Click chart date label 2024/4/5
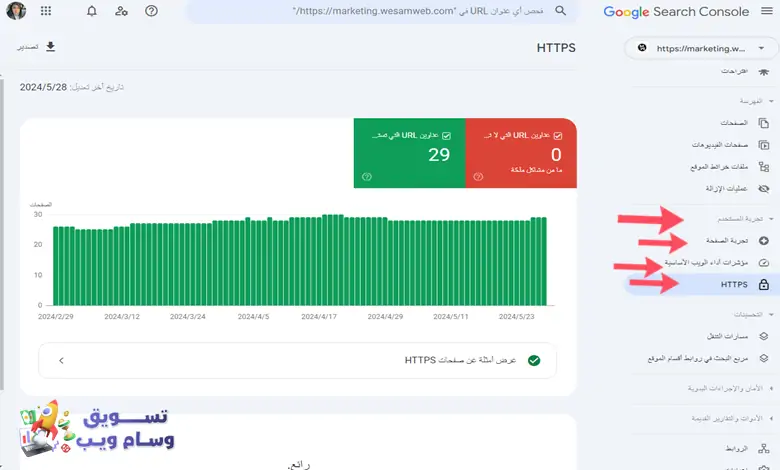The image size is (780, 470). pos(253,317)
